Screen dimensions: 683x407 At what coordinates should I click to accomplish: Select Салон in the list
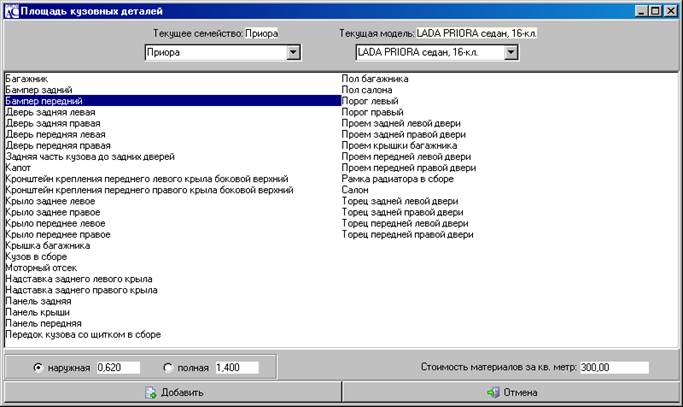(355, 190)
